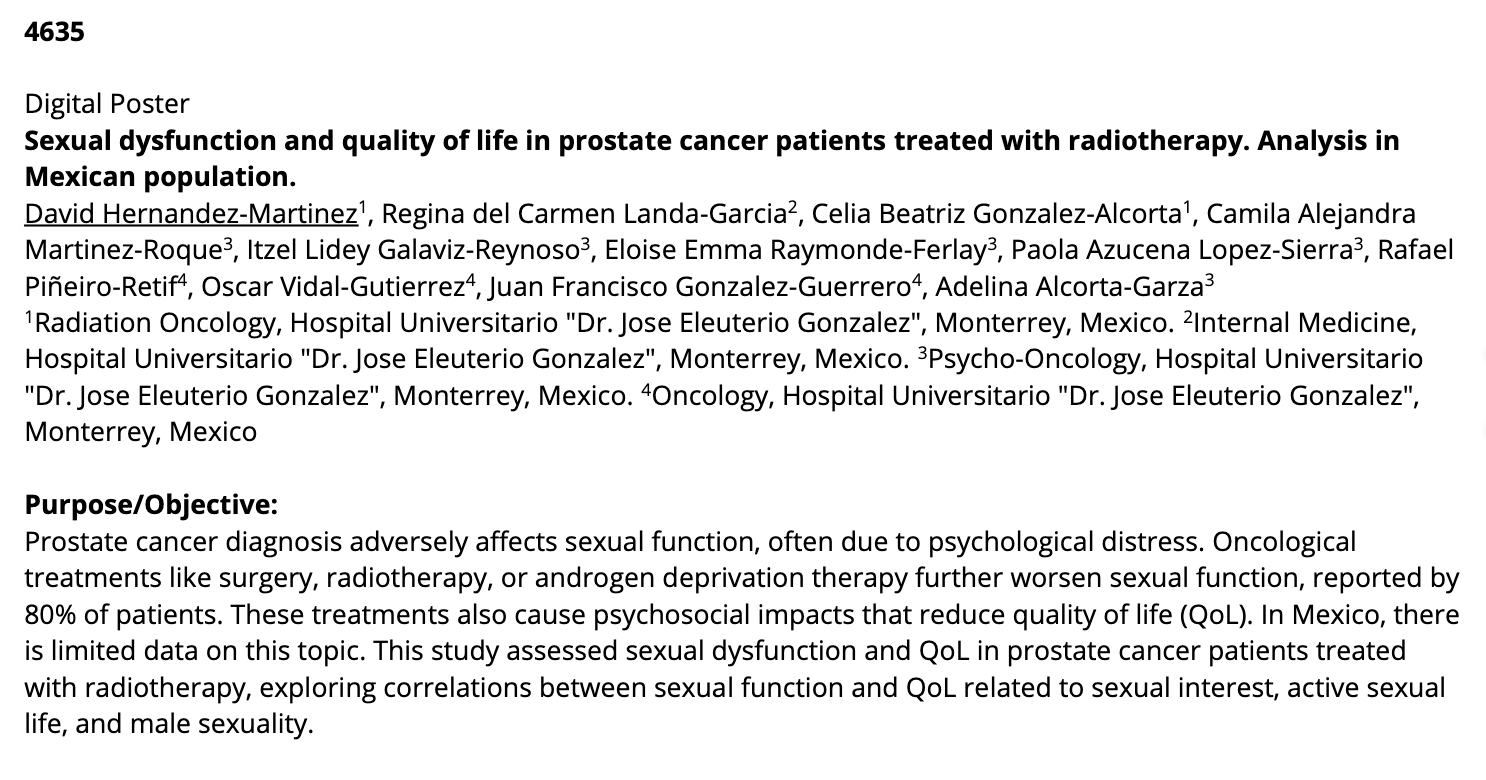The height and width of the screenshot is (780, 1486).
Task: Click the 'Psycho-Oncology' affiliation text
Action: click(1031, 360)
